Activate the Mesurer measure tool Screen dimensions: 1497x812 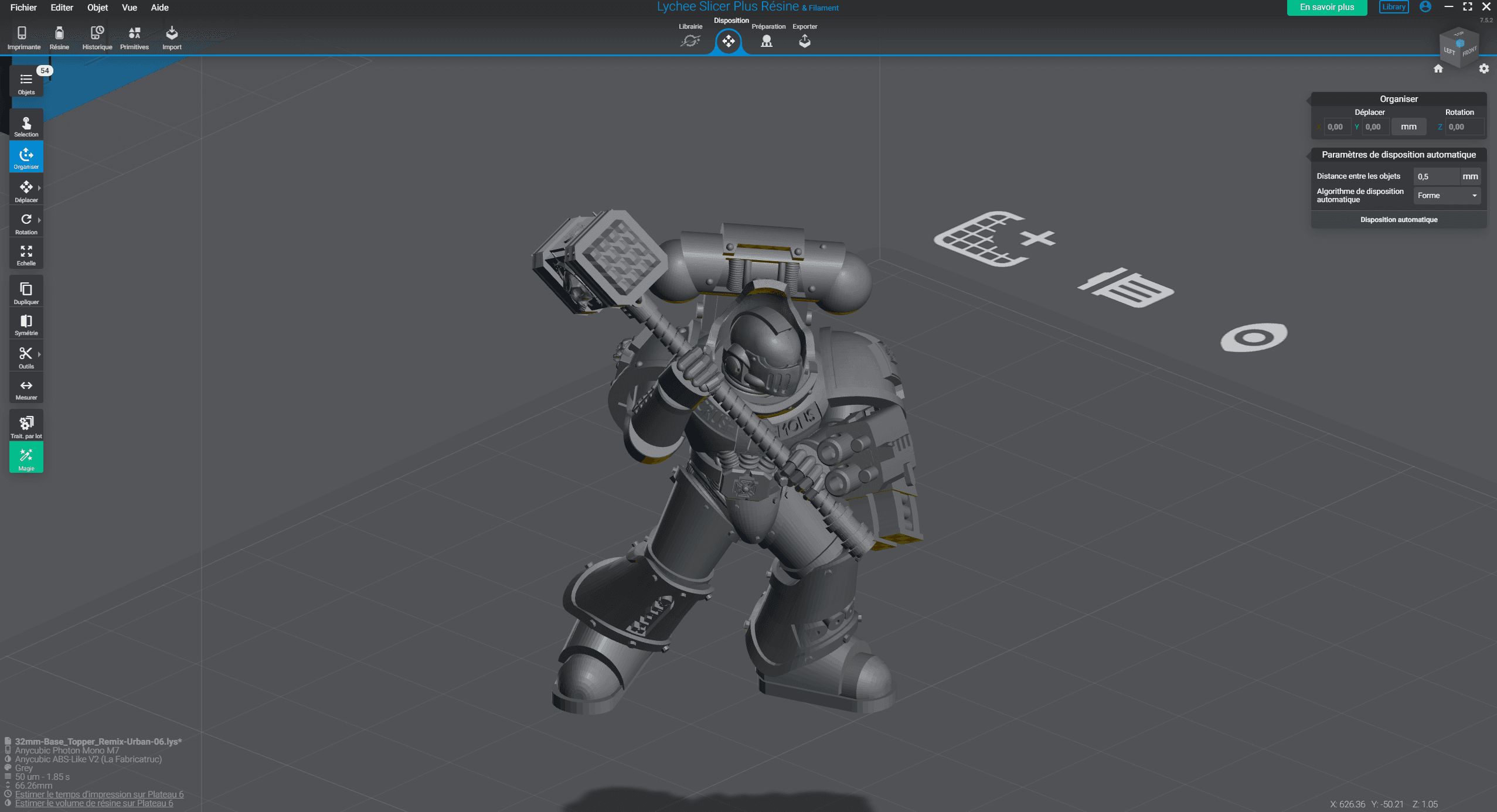pos(26,388)
